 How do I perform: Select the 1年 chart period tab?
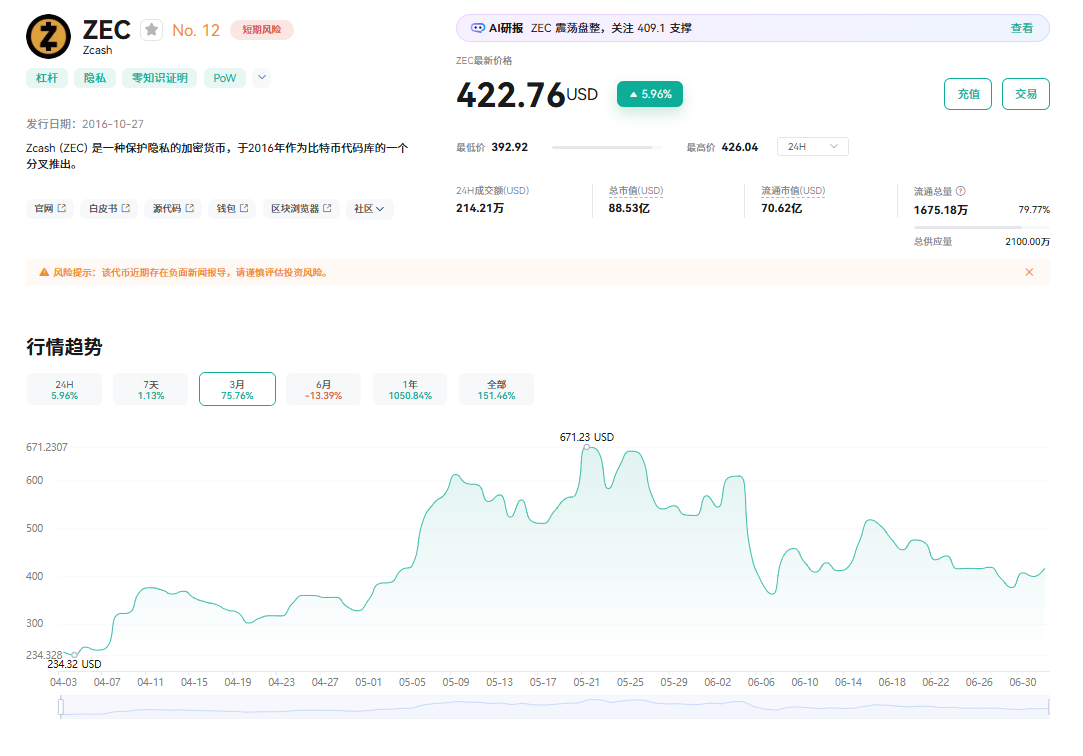point(410,389)
